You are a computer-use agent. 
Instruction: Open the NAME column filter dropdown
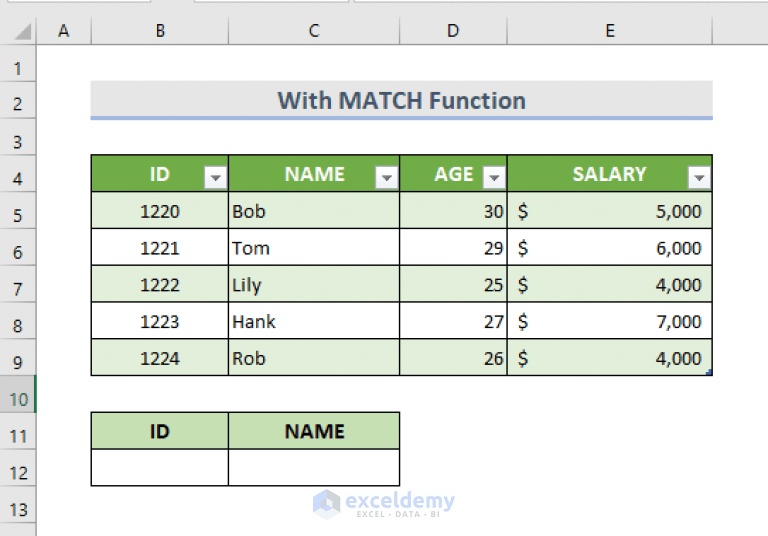coord(386,177)
